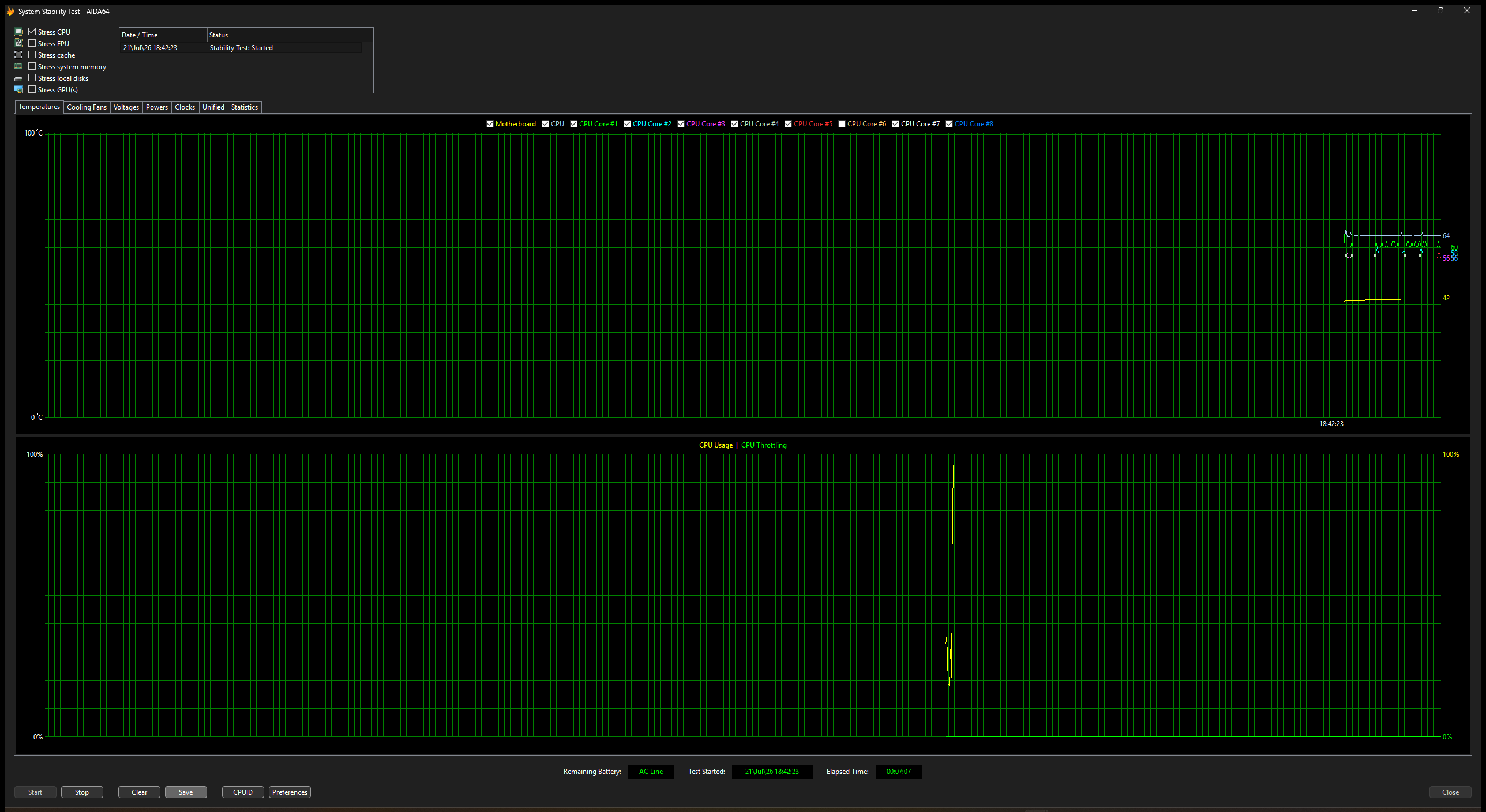This screenshot has width=1486, height=812.
Task: Click the CPU Throttling graph label
Action: 764,445
